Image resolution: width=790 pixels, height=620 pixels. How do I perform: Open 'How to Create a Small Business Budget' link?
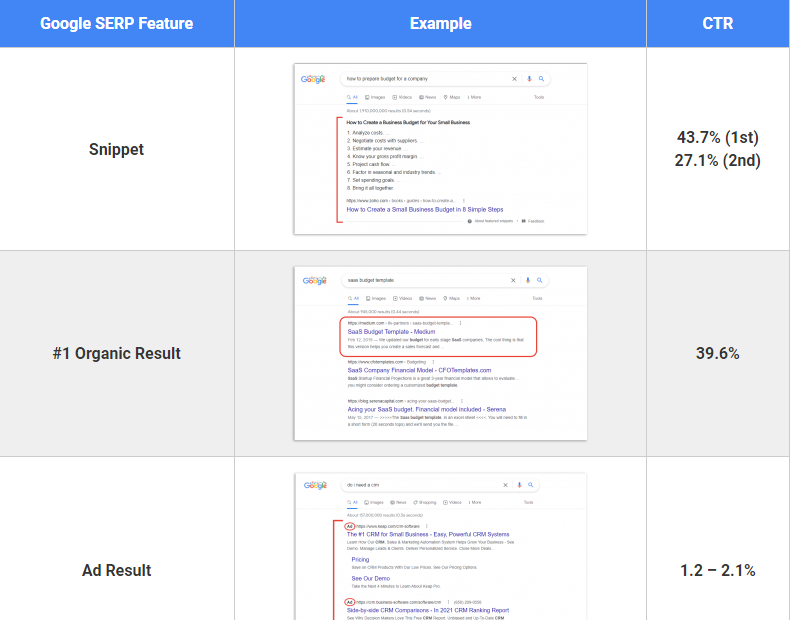click(425, 210)
